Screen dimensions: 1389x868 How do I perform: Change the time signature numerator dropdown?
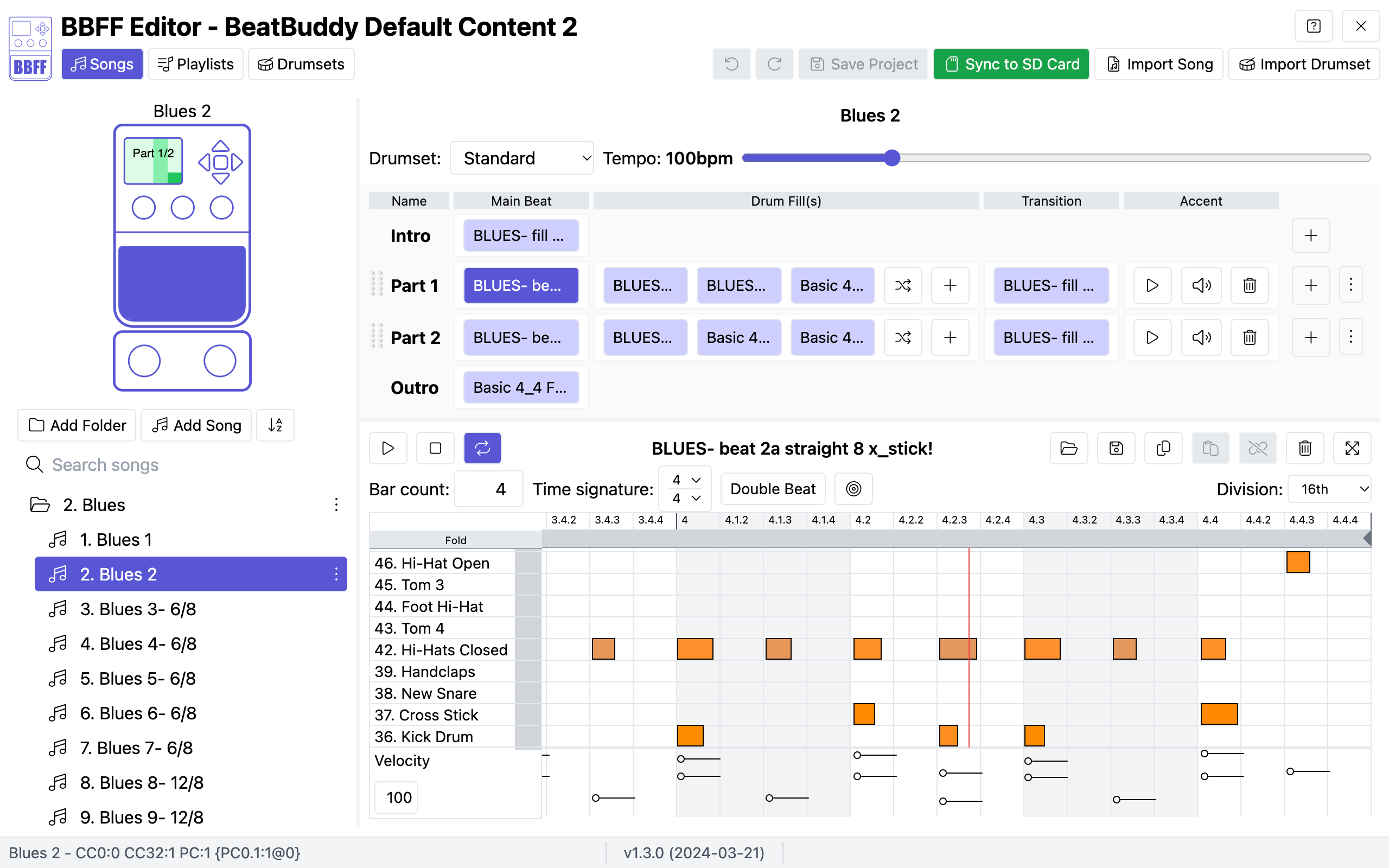[x=685, y=480]
